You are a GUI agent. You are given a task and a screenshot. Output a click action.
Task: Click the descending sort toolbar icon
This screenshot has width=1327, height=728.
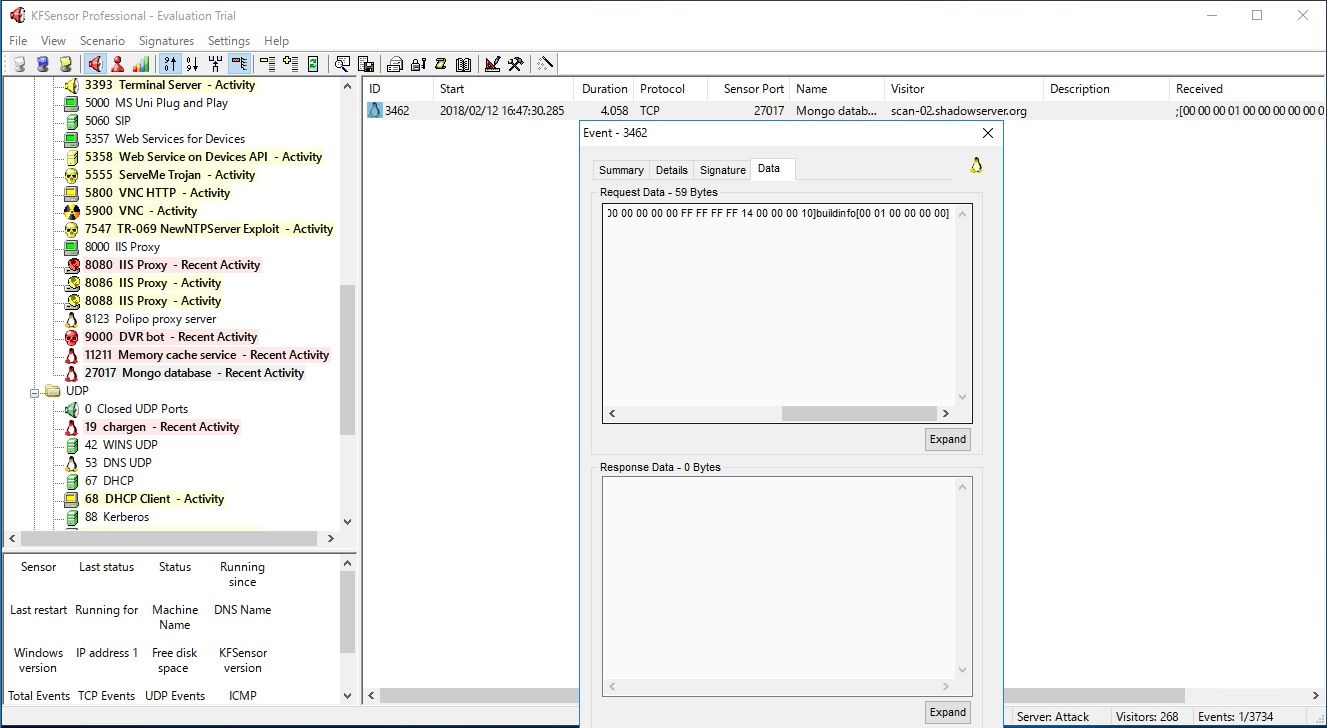192,64
